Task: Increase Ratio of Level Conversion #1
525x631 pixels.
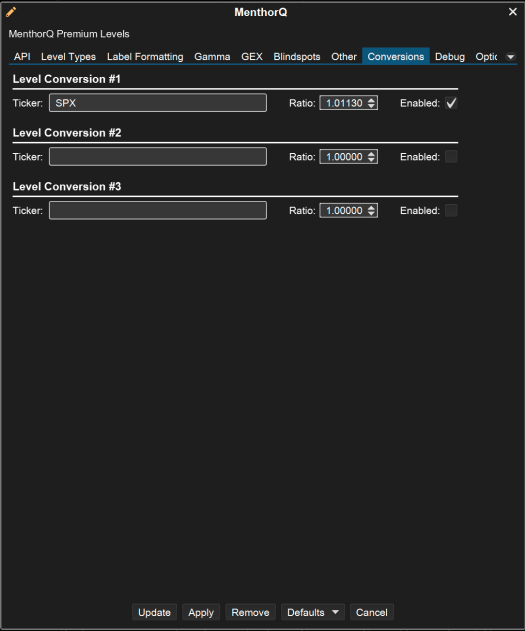Action: (x=371, y=100)
